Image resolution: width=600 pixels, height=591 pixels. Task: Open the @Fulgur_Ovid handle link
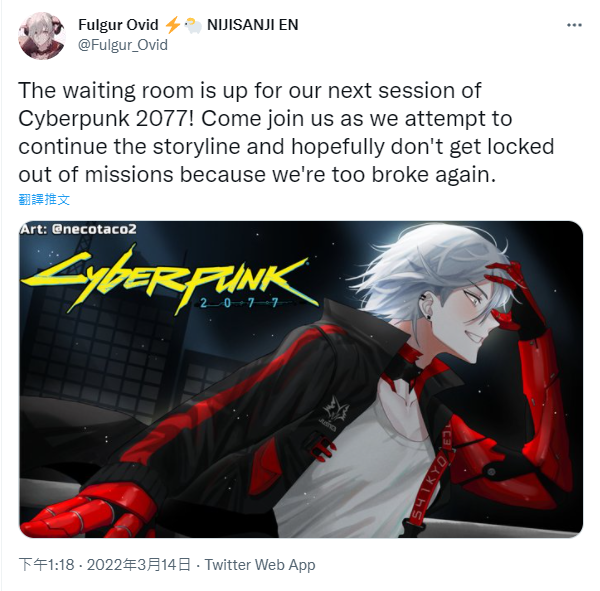[x=123, y=45]
